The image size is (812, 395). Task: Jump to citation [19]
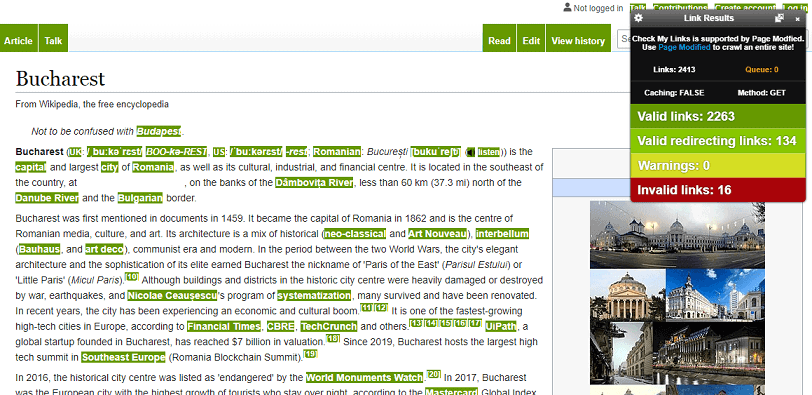pos(310,354)
